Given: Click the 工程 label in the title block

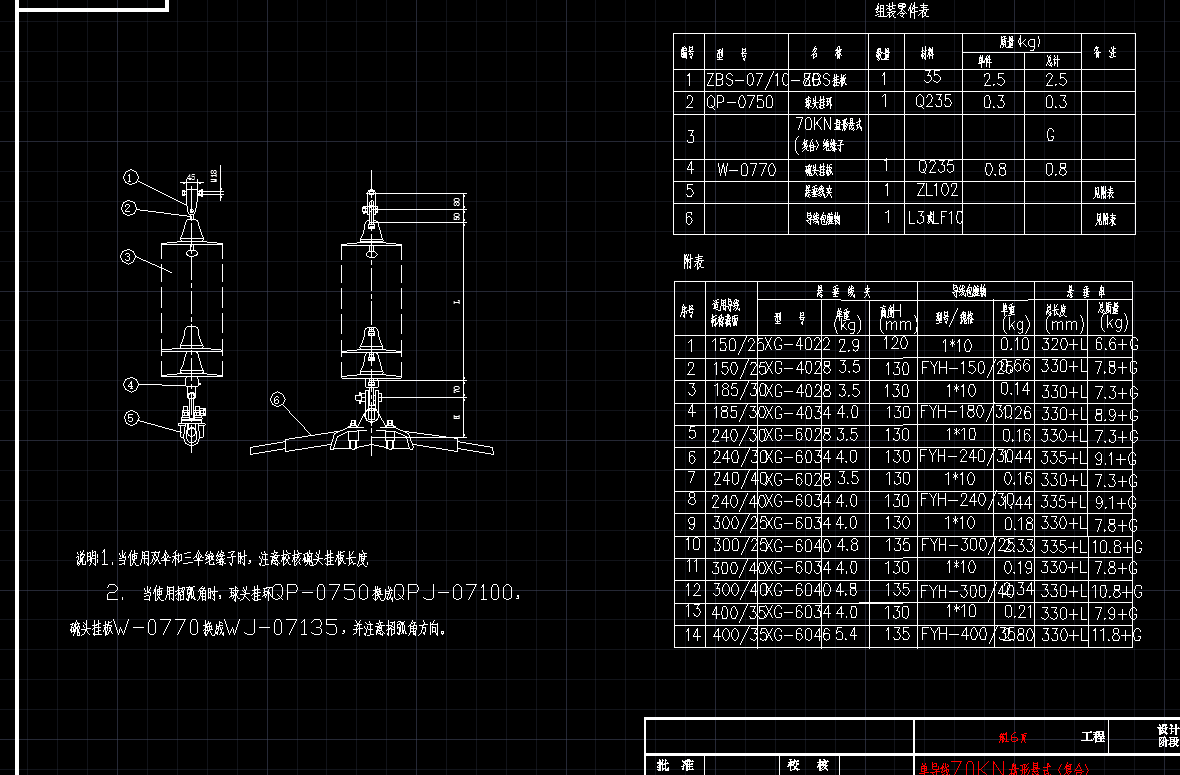Looking at the screenshot, I should coord(1093,736).
